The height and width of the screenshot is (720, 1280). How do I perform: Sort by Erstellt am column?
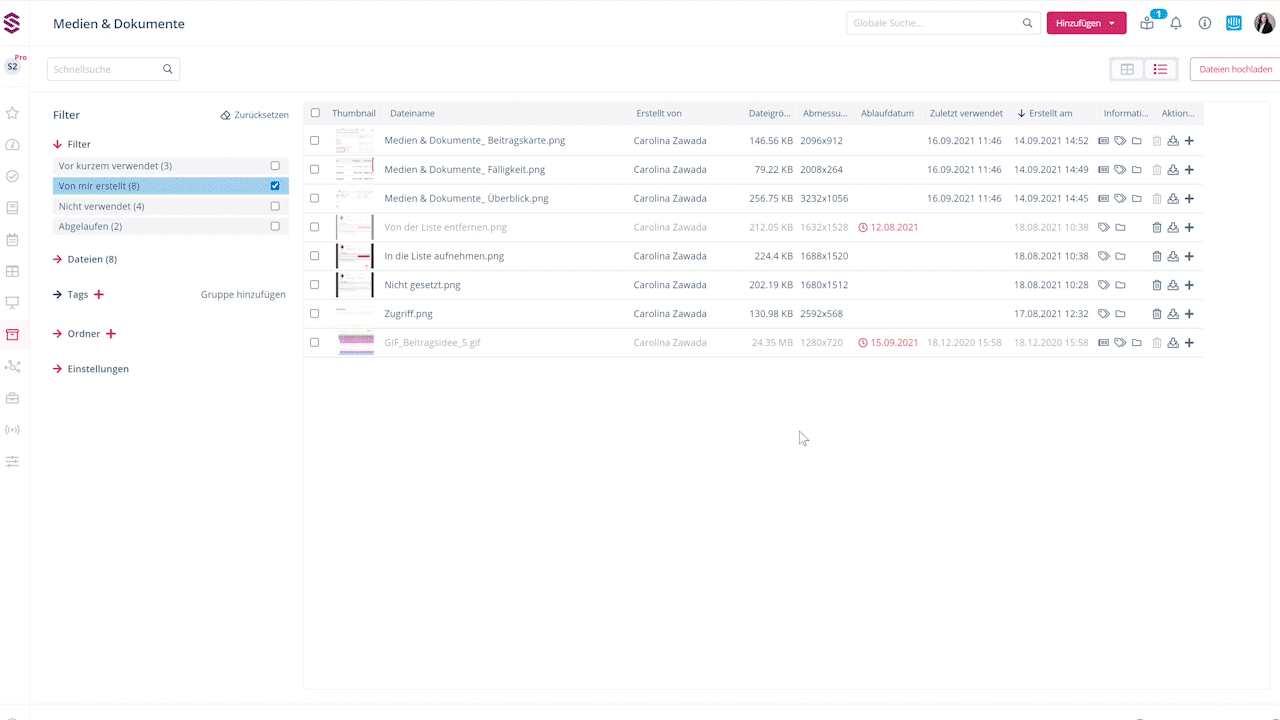(x=1049, y=113)
